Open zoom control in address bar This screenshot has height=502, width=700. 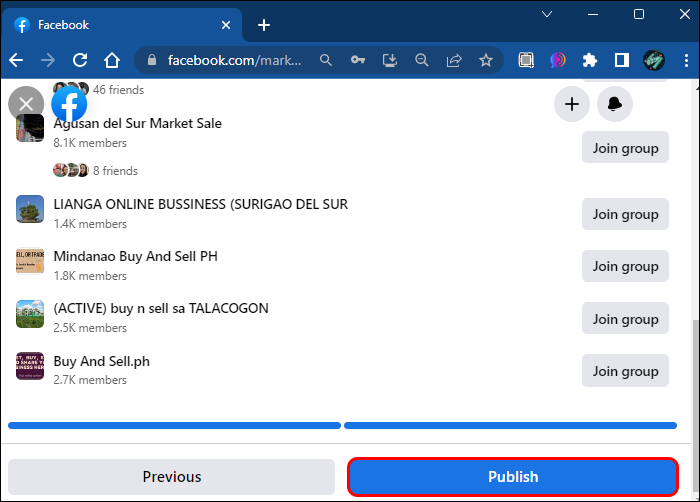(422, 60)
